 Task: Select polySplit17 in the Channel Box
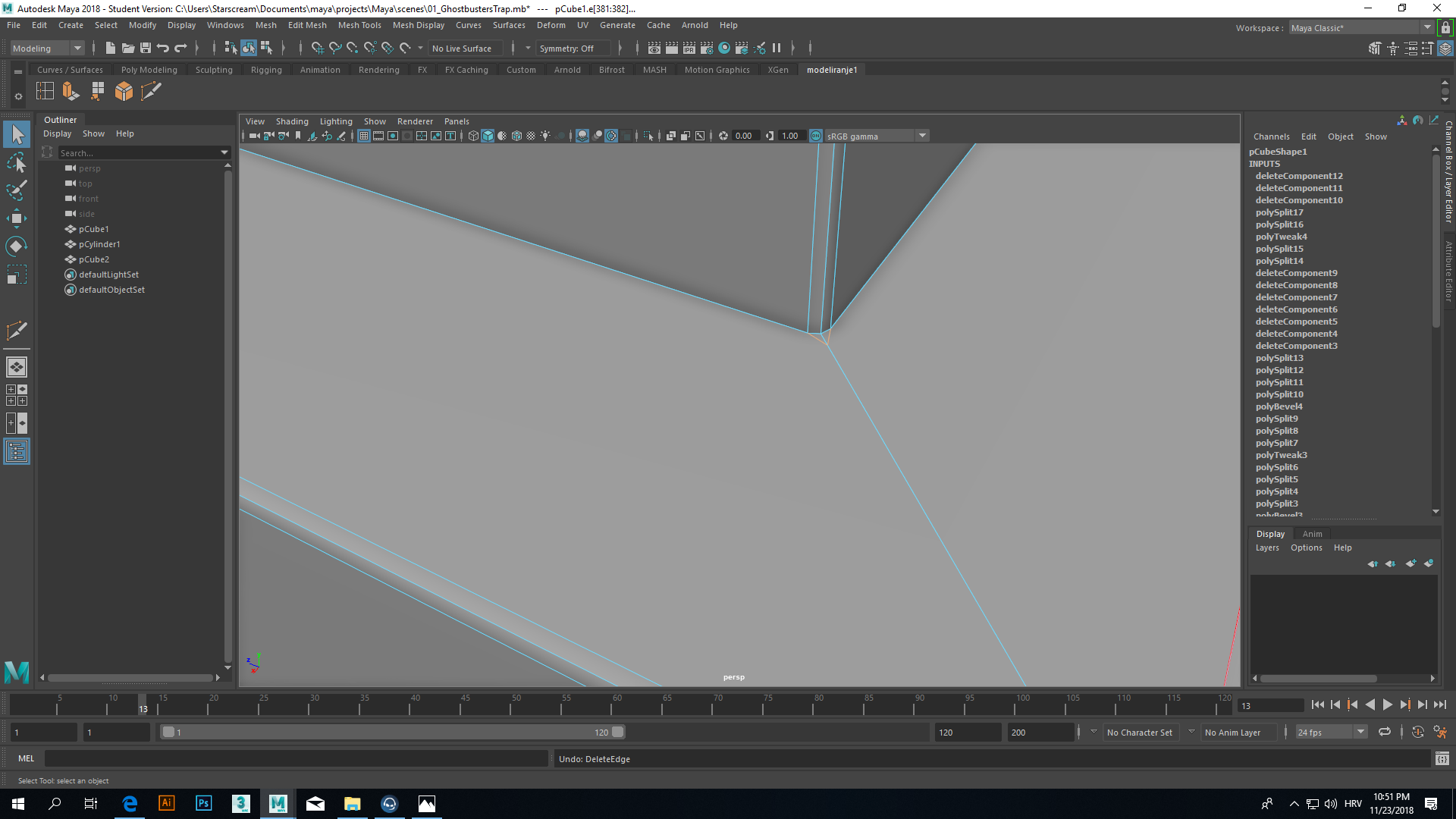[1279, 212]
